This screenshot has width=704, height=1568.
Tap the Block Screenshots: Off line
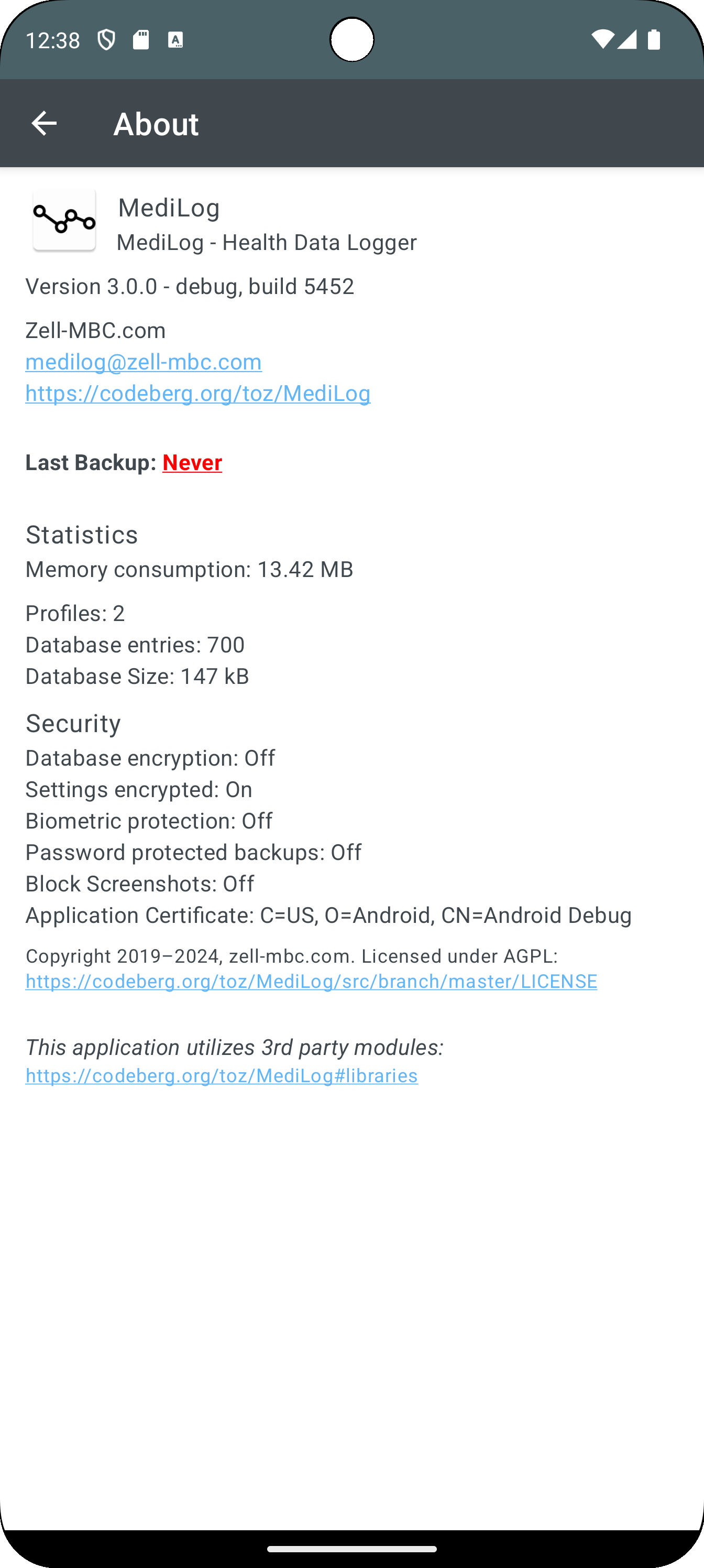[140, 884]
